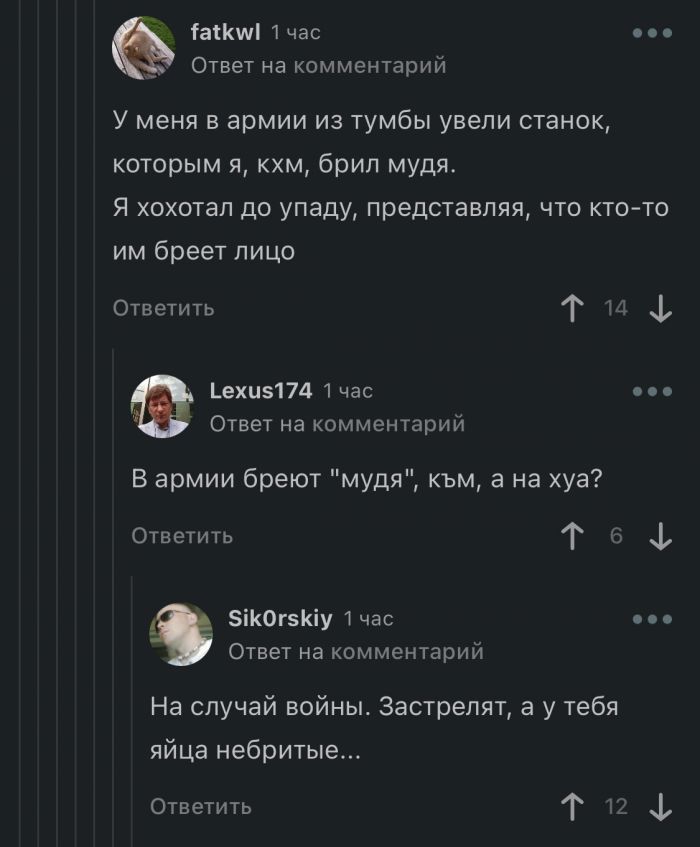The image size is (700, 847).
Task: Reply to Lexus174's comment
Action: [182, 536]
